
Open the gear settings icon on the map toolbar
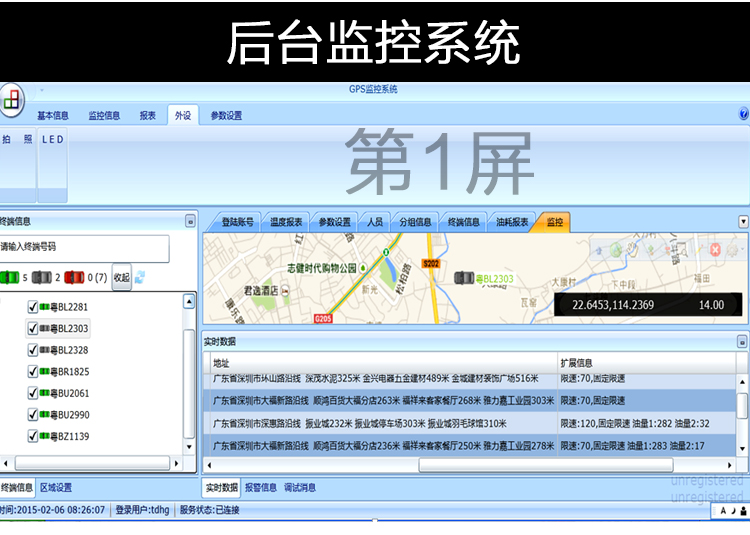(x=732, y=250)
